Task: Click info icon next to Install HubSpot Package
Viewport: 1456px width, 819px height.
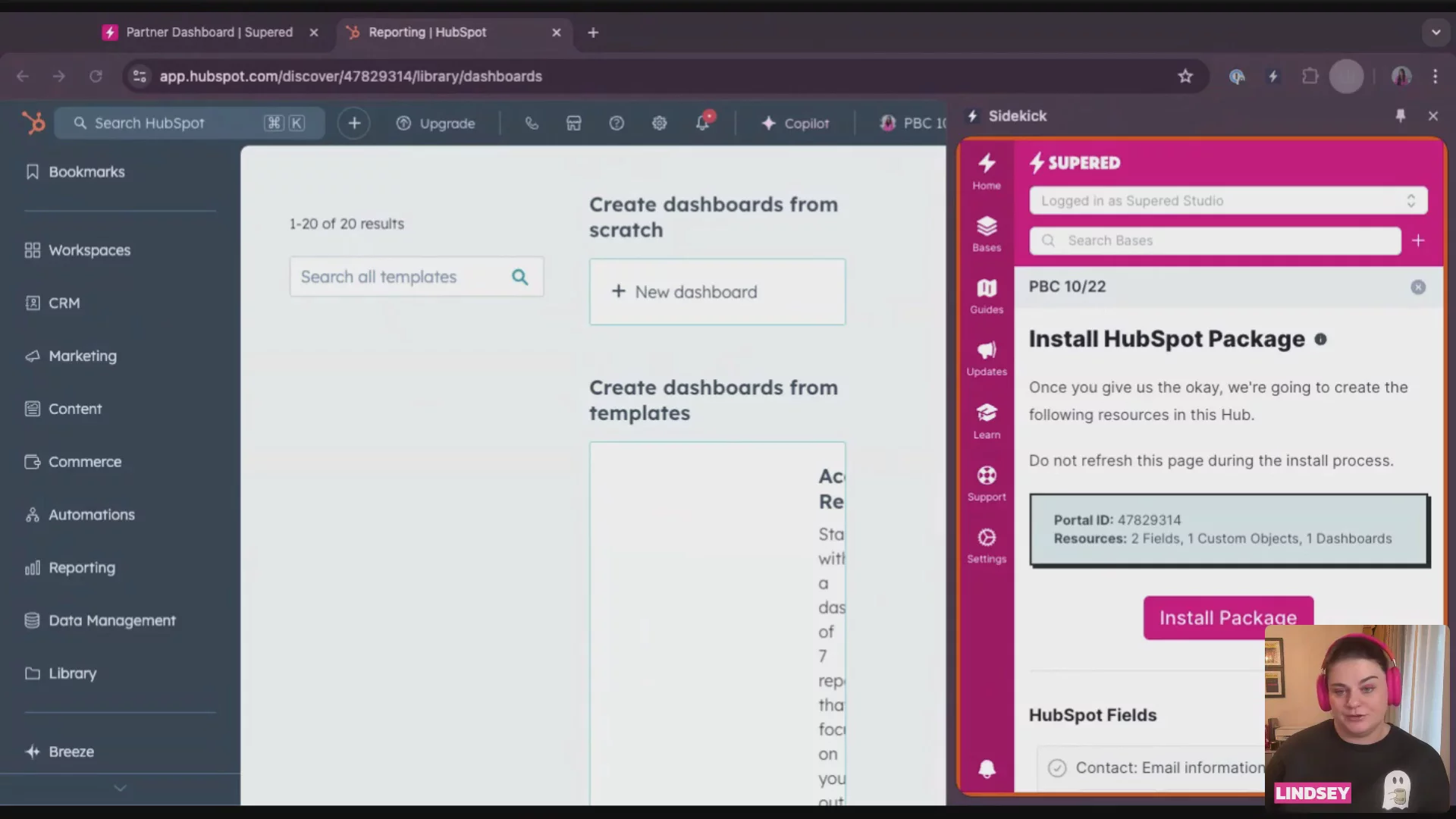Action: (1320, 339)
